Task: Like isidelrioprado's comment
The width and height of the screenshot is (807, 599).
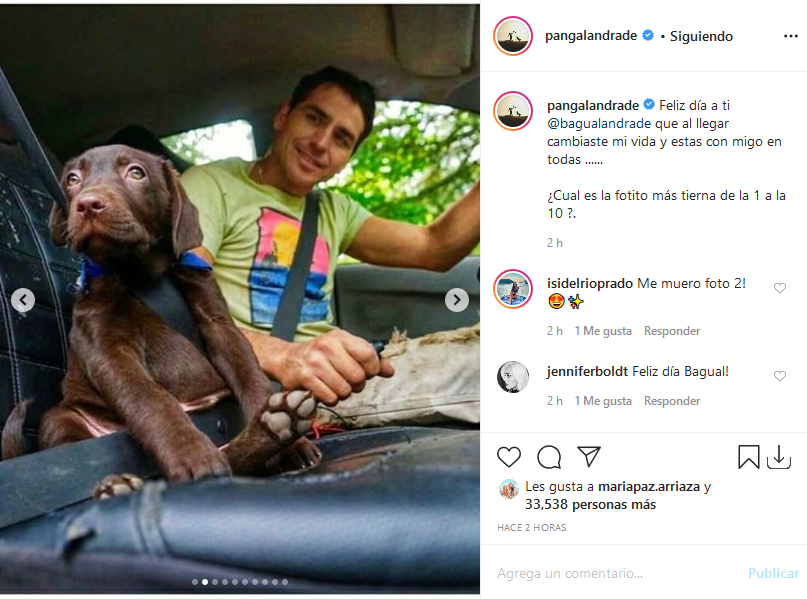Action: coord(780,288)
